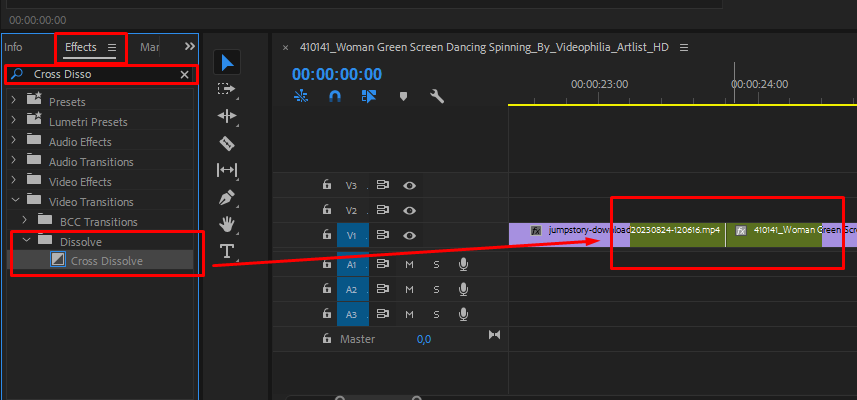Toggle track lock for A2
This screenshot has height=400, width=857.
327,289
